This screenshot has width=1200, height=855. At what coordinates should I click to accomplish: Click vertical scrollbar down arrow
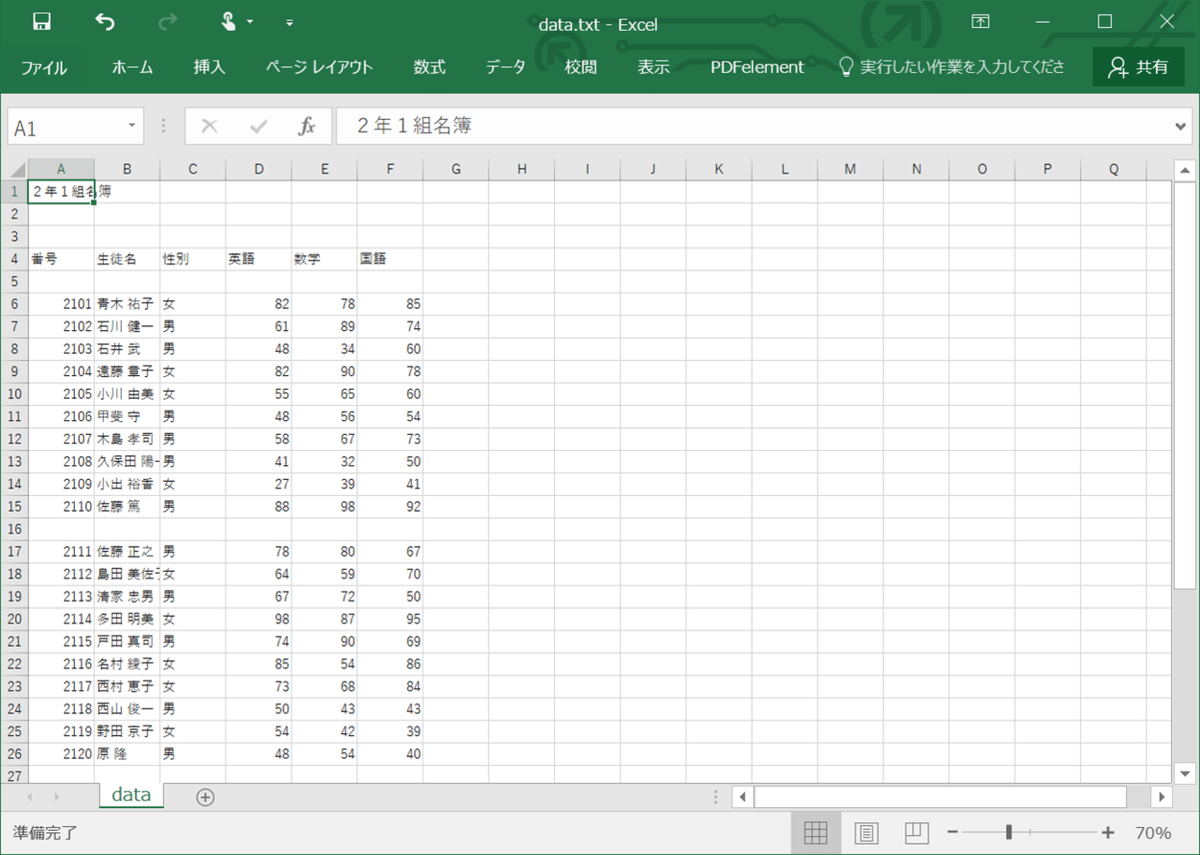click(1184, 772)
